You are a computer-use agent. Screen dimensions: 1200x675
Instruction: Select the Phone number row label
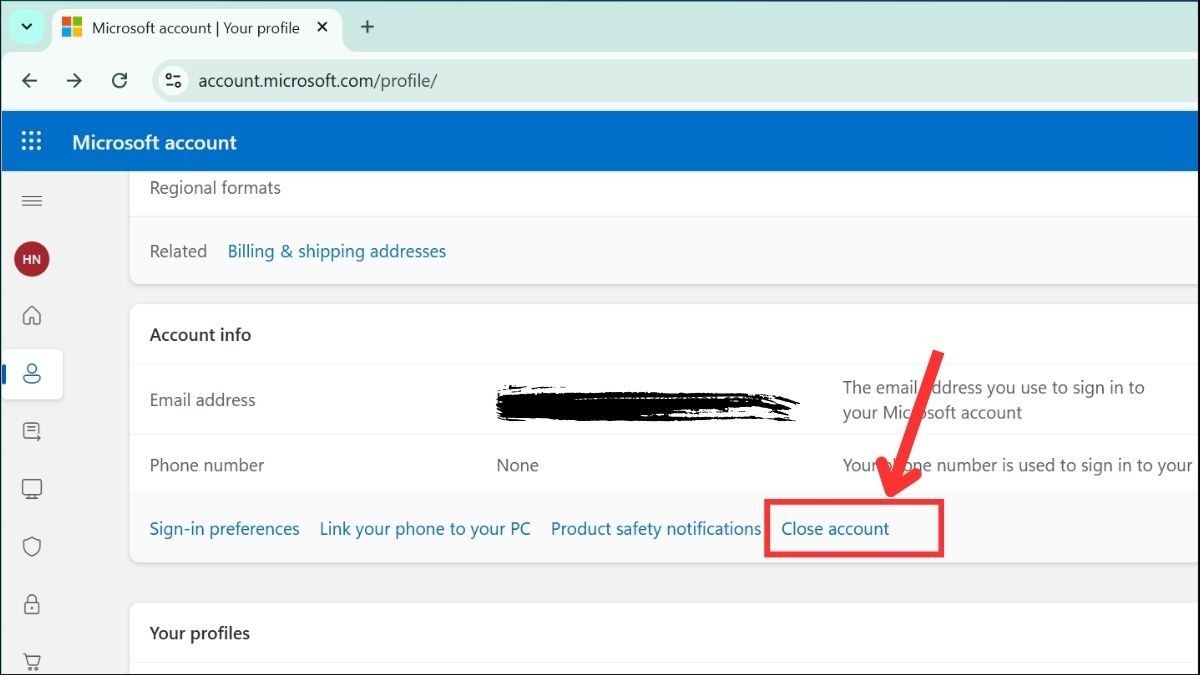click(x=207, y=465)
